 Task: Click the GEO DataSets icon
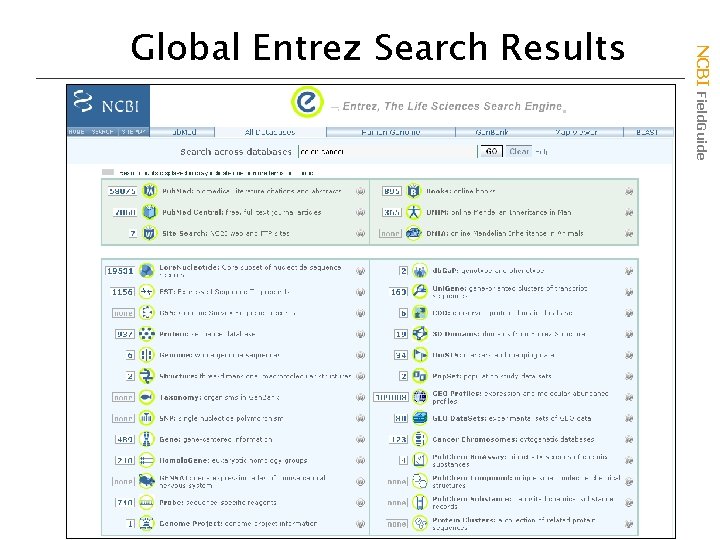tap(419, 418)
